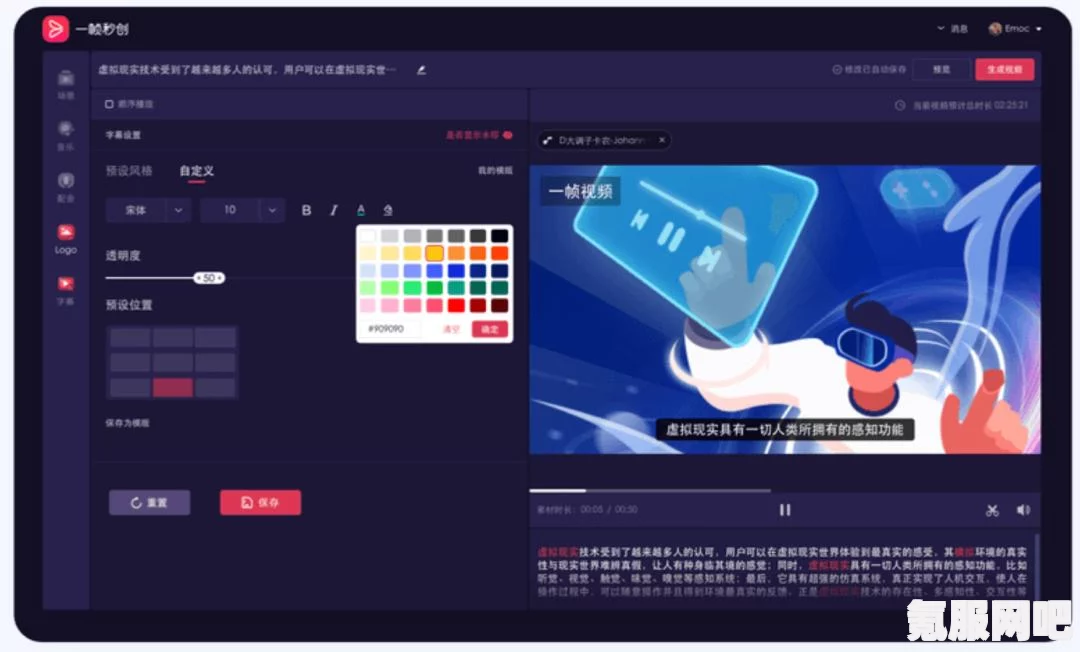The image size is (1080, 652).
Task: Pick the white color swatch
Action: pos(368,236)
